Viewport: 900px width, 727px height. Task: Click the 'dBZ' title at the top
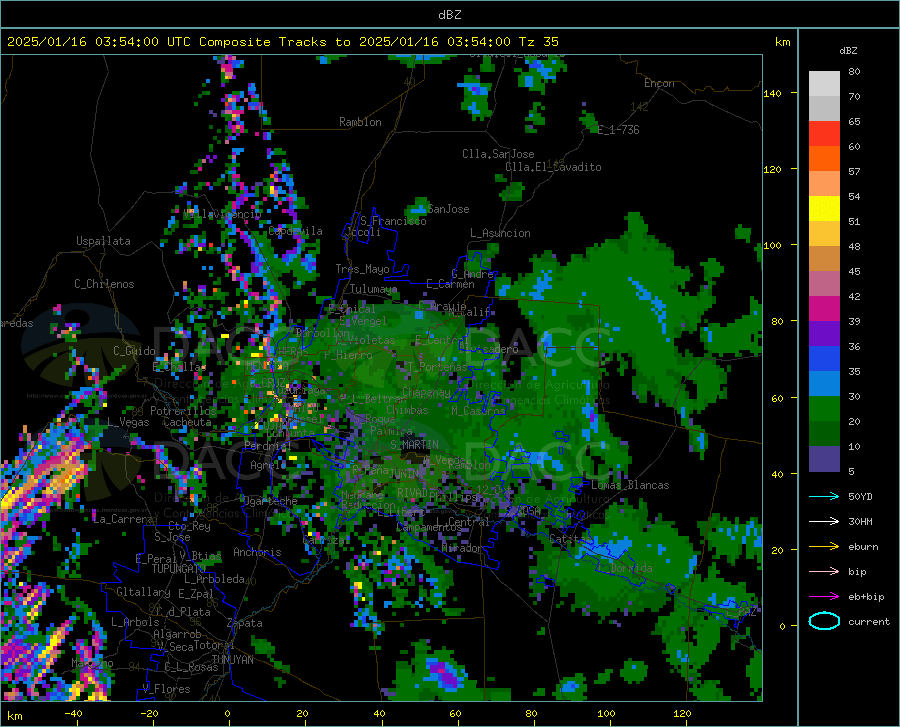(x=449, y=15)
